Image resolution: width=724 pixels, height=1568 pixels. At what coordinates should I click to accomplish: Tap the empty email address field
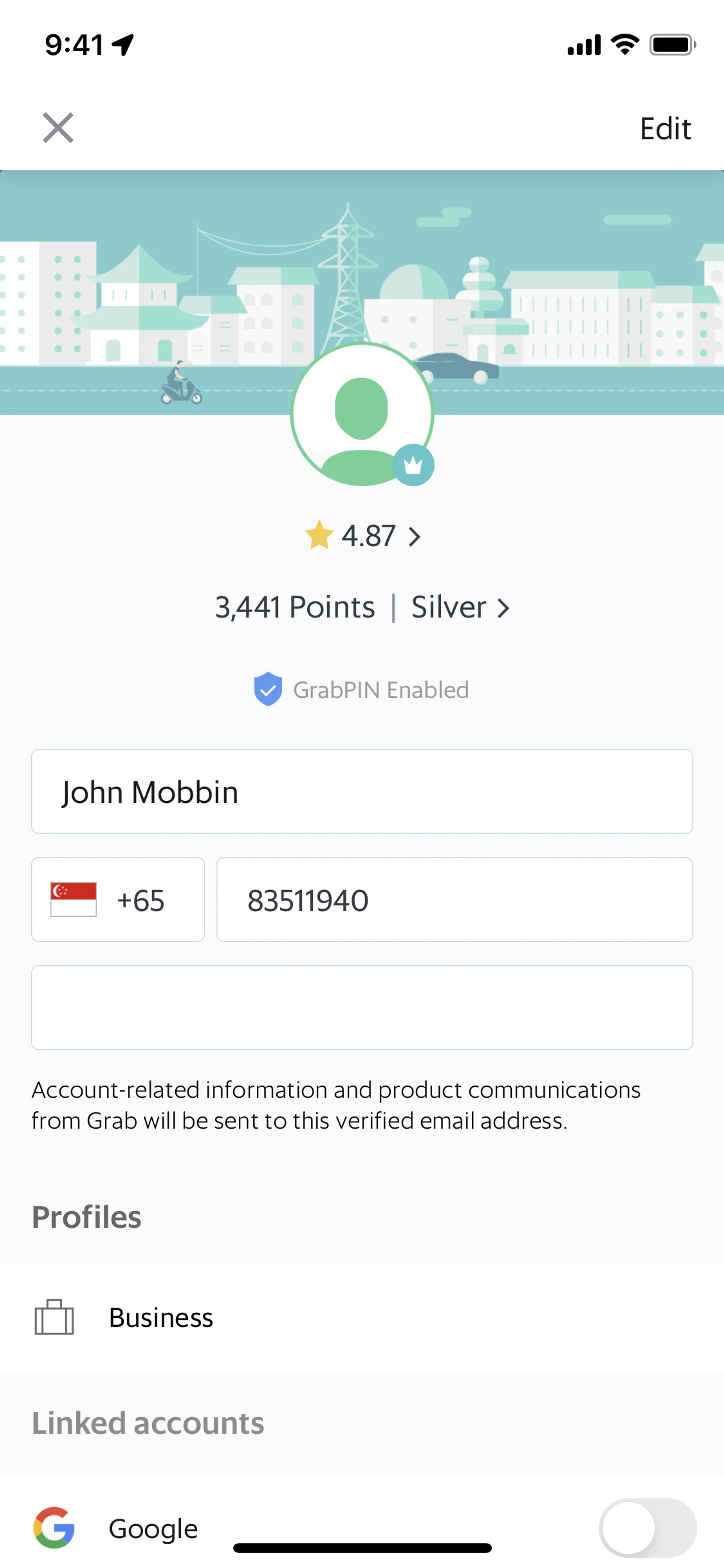pyautogui.click(x=361, y=1007)
